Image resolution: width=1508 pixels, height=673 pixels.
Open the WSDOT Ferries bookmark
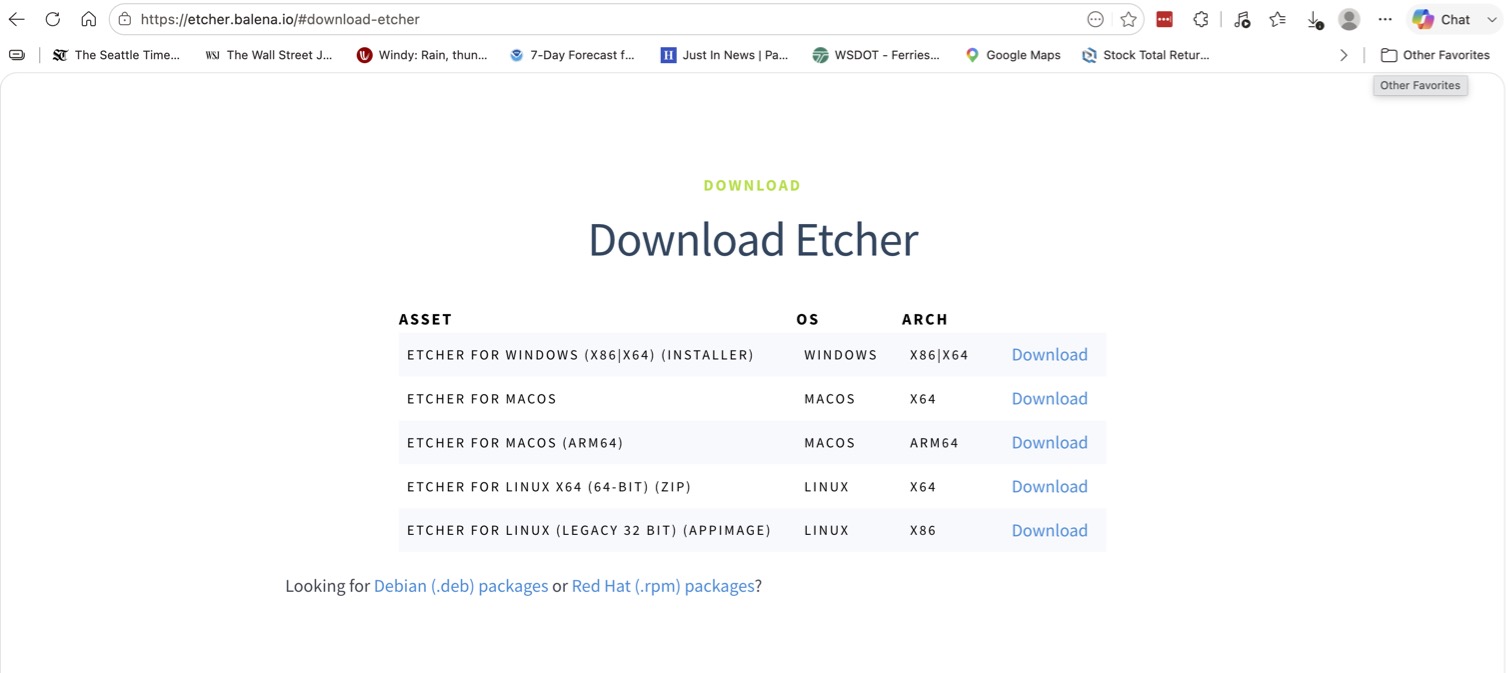coord(876,55)
